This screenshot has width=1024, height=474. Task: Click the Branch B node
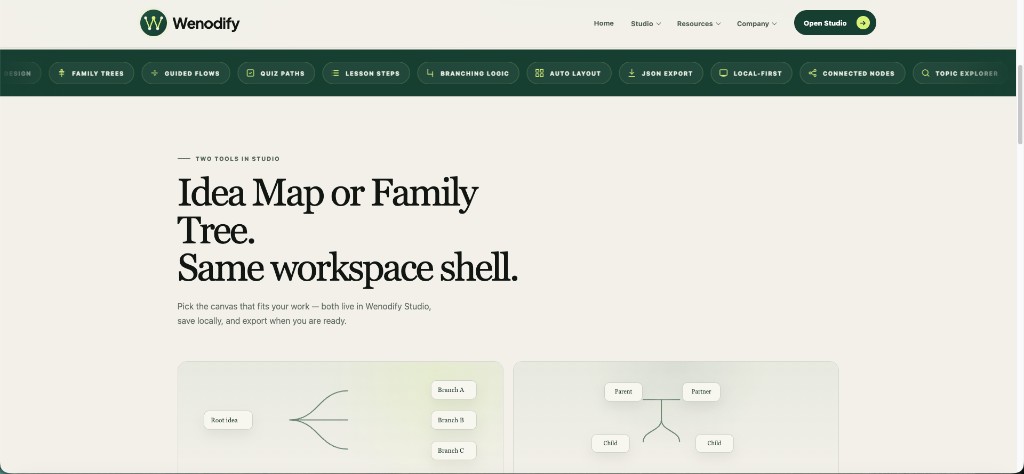[453, 420]
